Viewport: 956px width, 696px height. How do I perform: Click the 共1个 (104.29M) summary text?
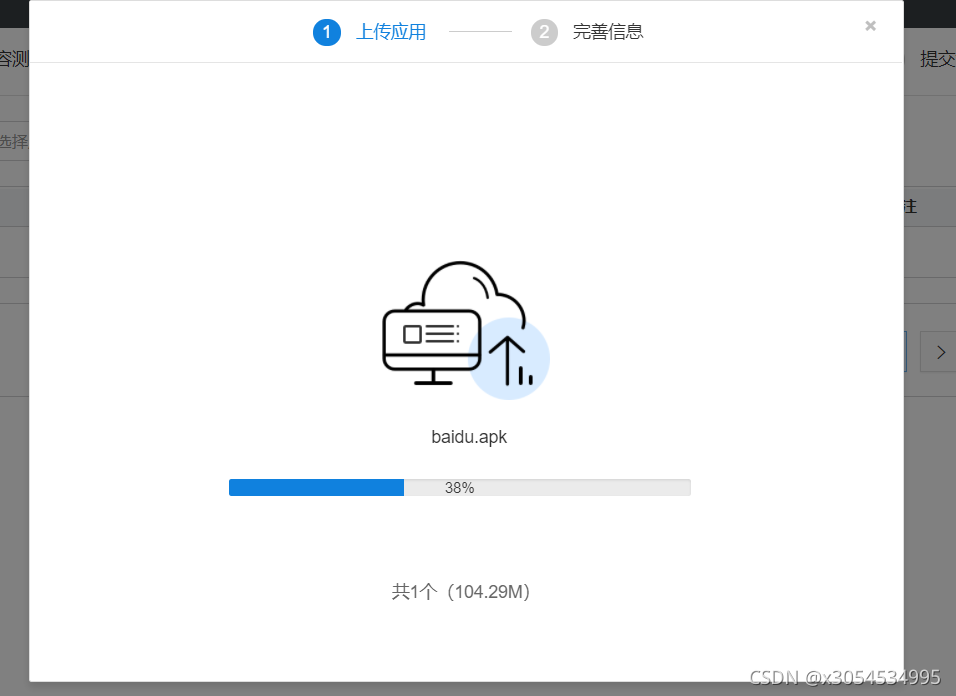pos(460,591)
